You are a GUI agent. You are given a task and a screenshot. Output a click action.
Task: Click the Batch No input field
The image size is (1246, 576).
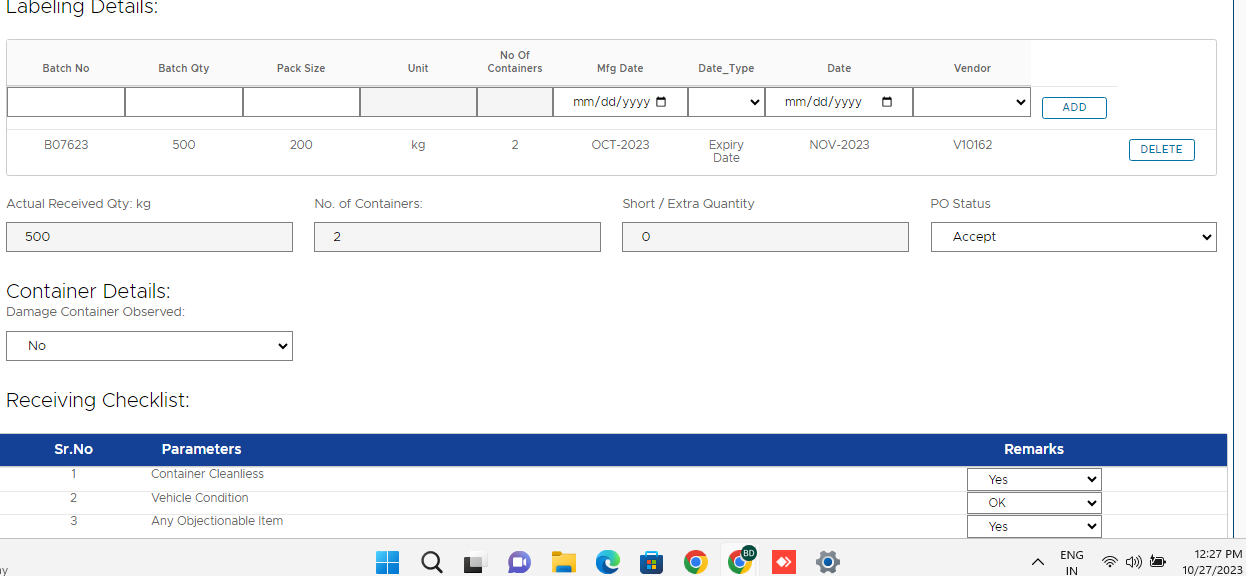click(x=66, y=102)
